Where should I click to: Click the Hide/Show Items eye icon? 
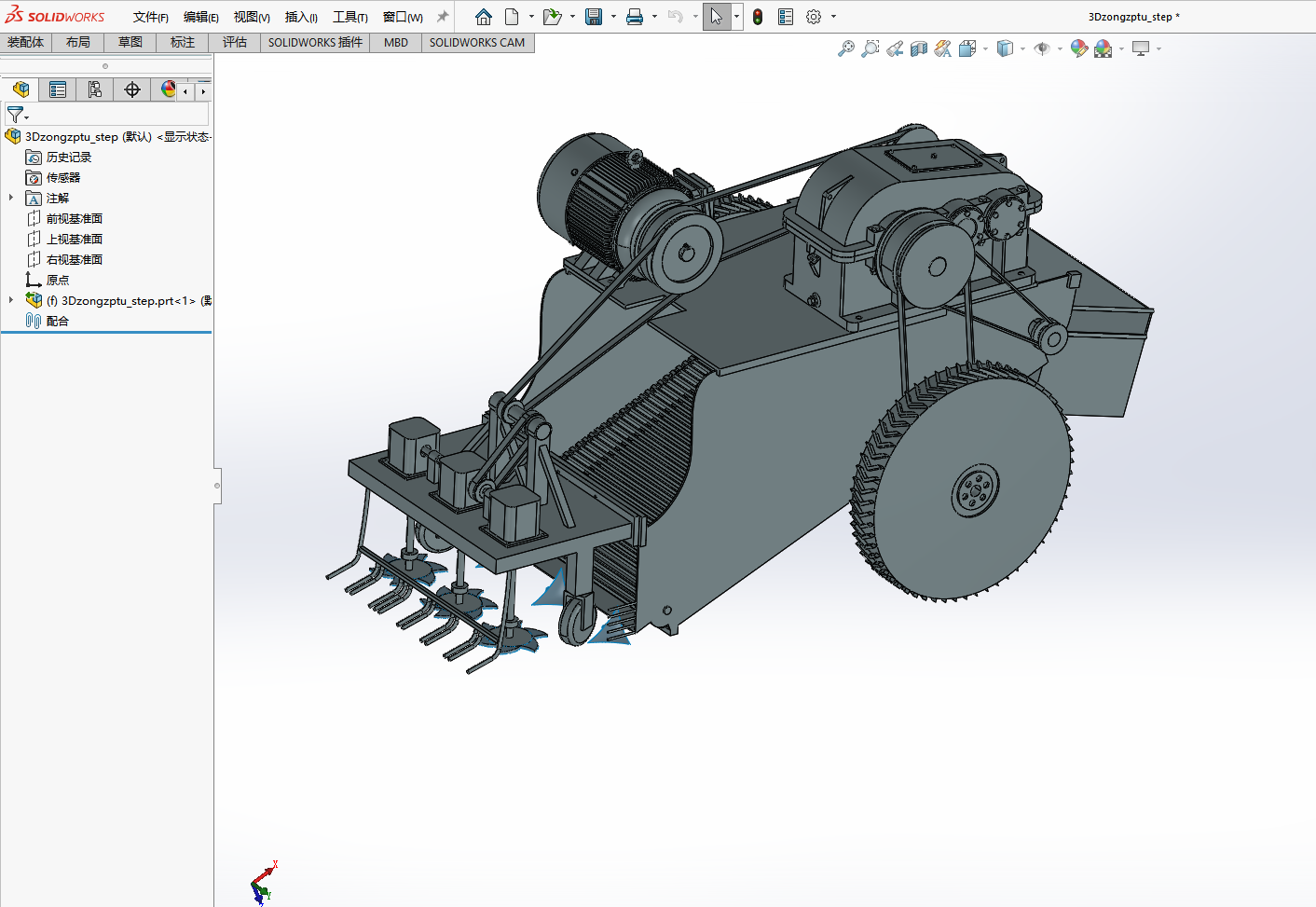[1042, 48]
